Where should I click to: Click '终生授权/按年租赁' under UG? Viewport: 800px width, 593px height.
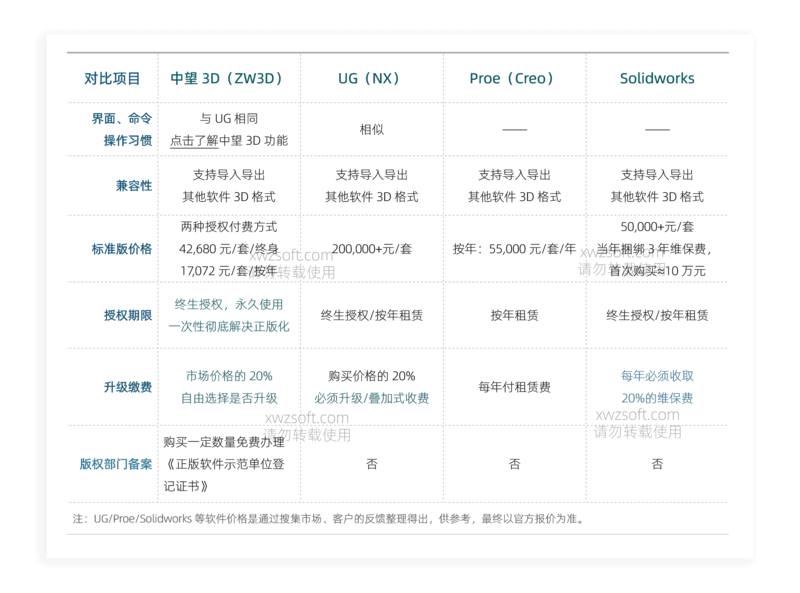click(x=371, y=315)
